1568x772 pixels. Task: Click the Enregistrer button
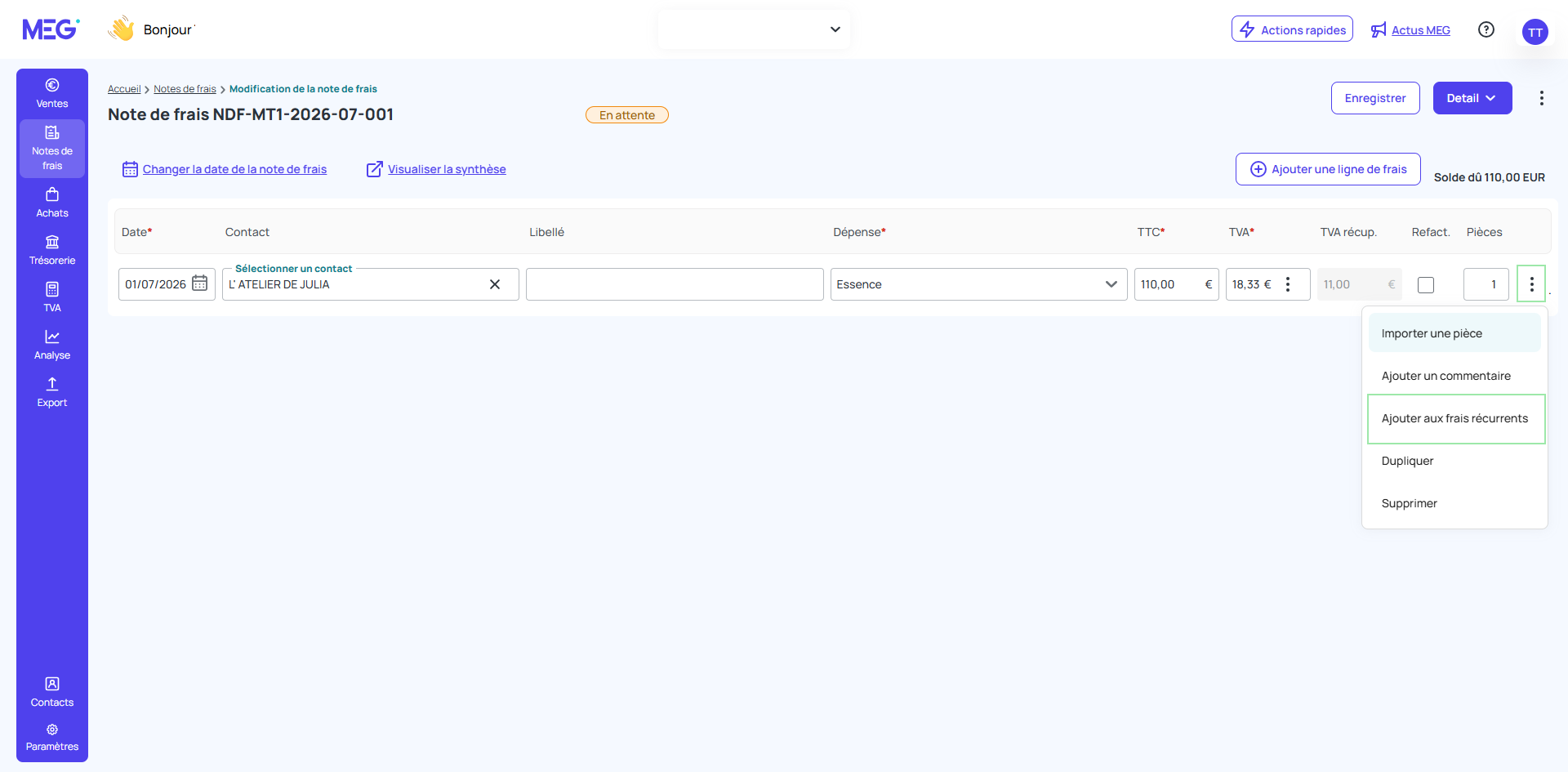click(1375, 98)
